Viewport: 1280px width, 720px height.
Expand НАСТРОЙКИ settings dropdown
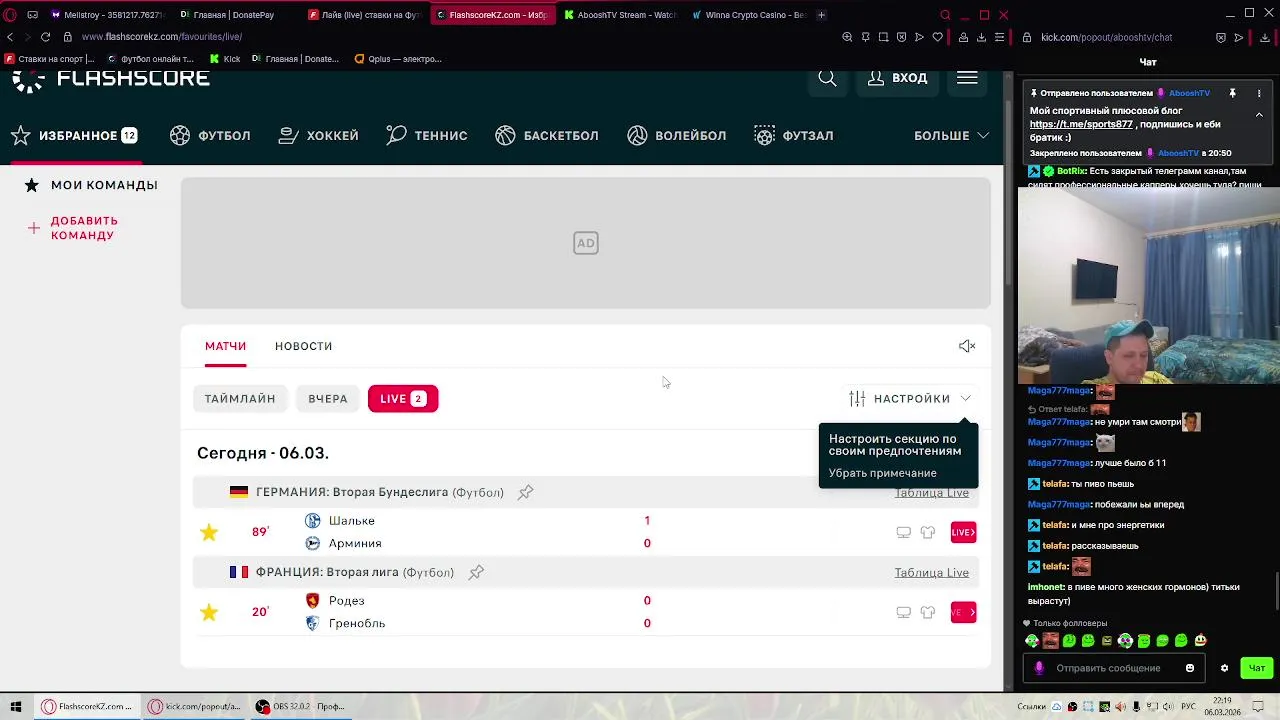coord(910,399)
